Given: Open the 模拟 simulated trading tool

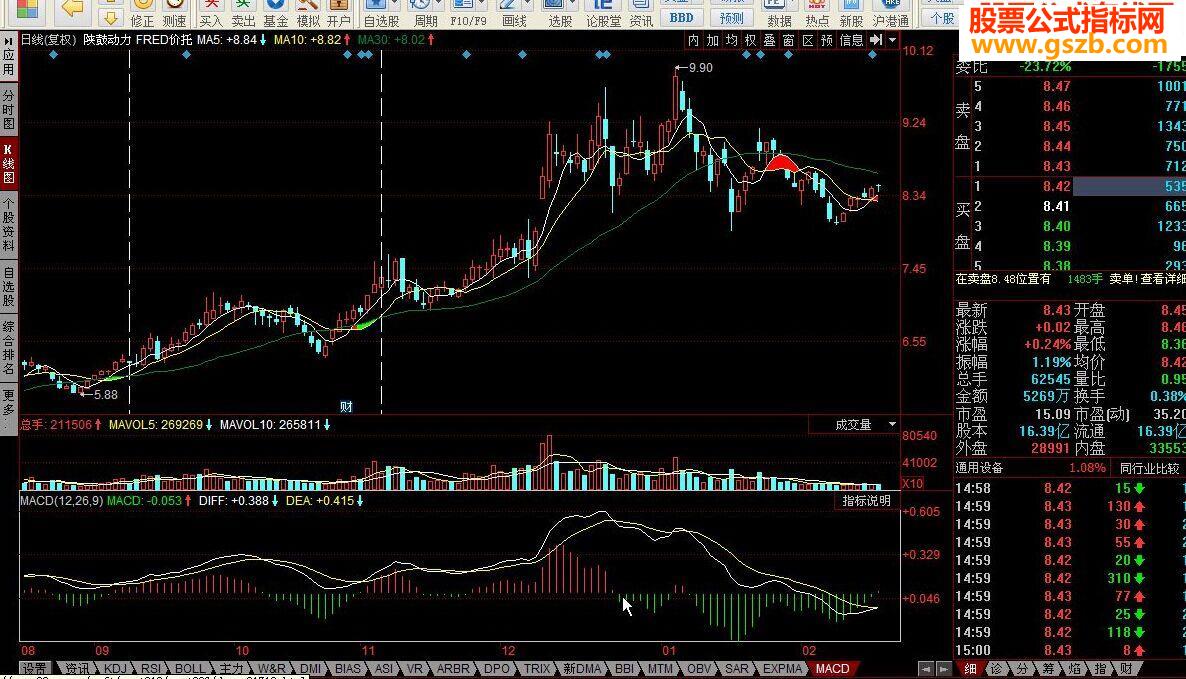Looking at the screenshot, I should pyautogui.click(x=307, y=14).
